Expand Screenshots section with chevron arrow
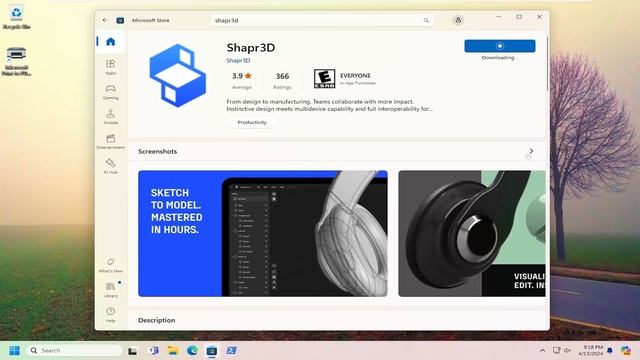This screenshot has width=640, height=360. (531, 151)
